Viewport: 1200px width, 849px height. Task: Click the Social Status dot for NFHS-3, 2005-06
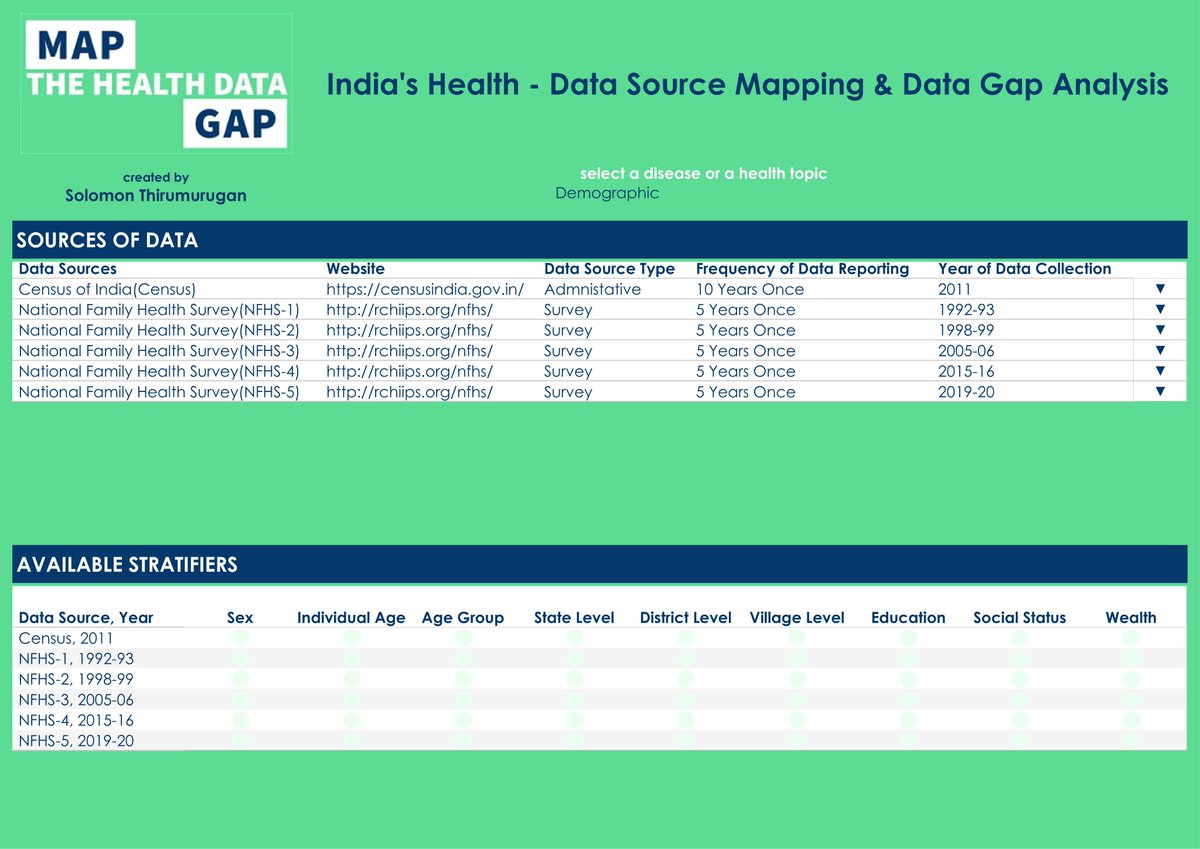[x=1020, y=700]
